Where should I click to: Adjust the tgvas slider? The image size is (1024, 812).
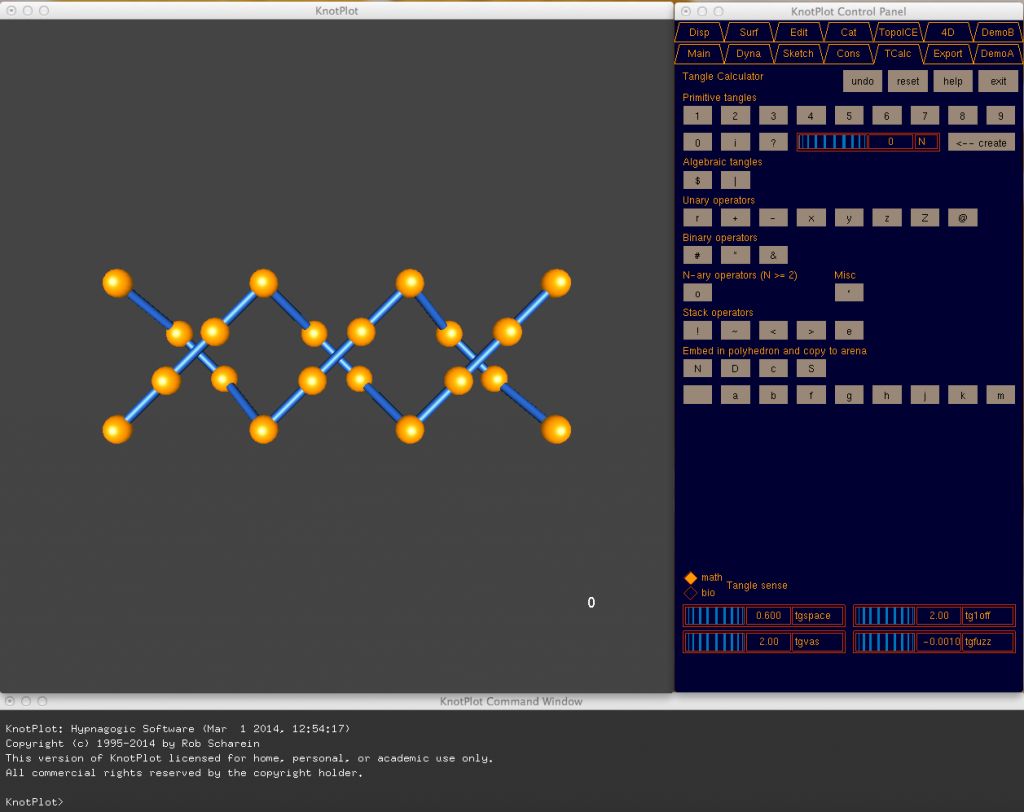click(714, 641)
